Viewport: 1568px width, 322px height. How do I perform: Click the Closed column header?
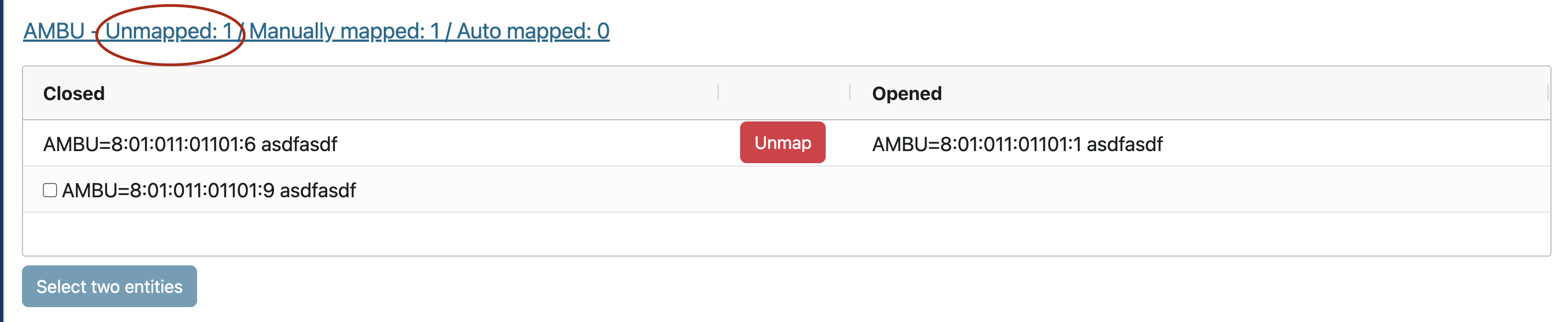tap(74, 94)
